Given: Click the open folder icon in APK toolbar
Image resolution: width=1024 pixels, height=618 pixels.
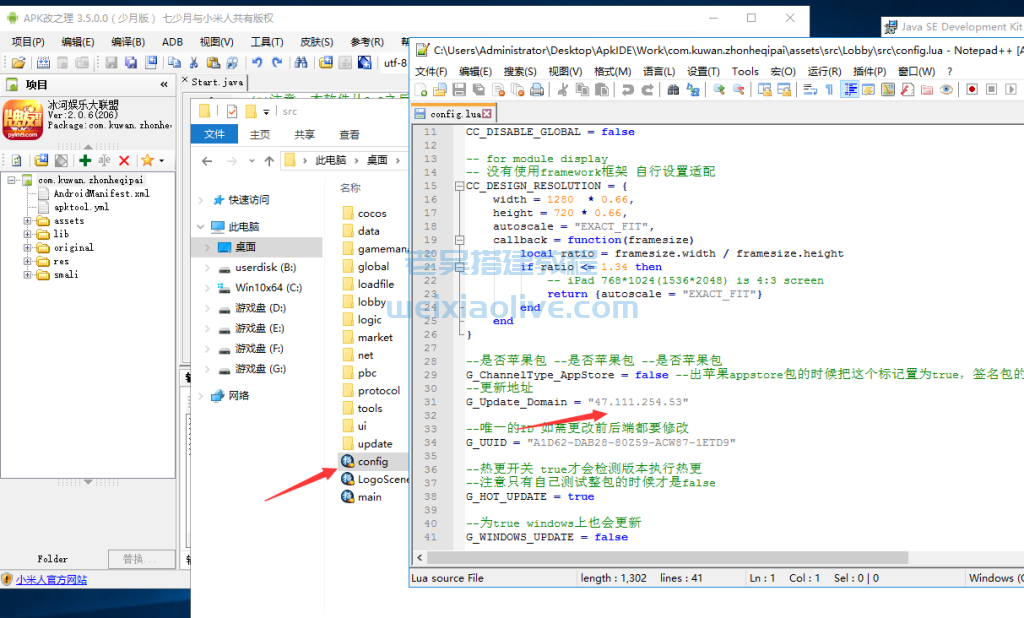Looking at the screenshot, I should [18, 63].
